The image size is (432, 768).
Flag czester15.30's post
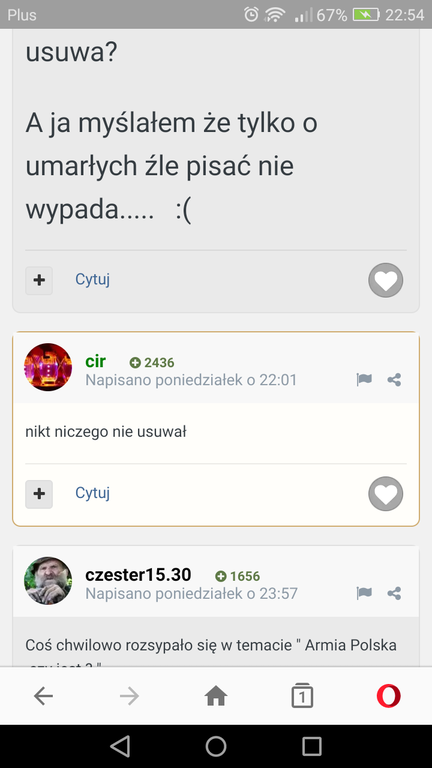(364, 594)
